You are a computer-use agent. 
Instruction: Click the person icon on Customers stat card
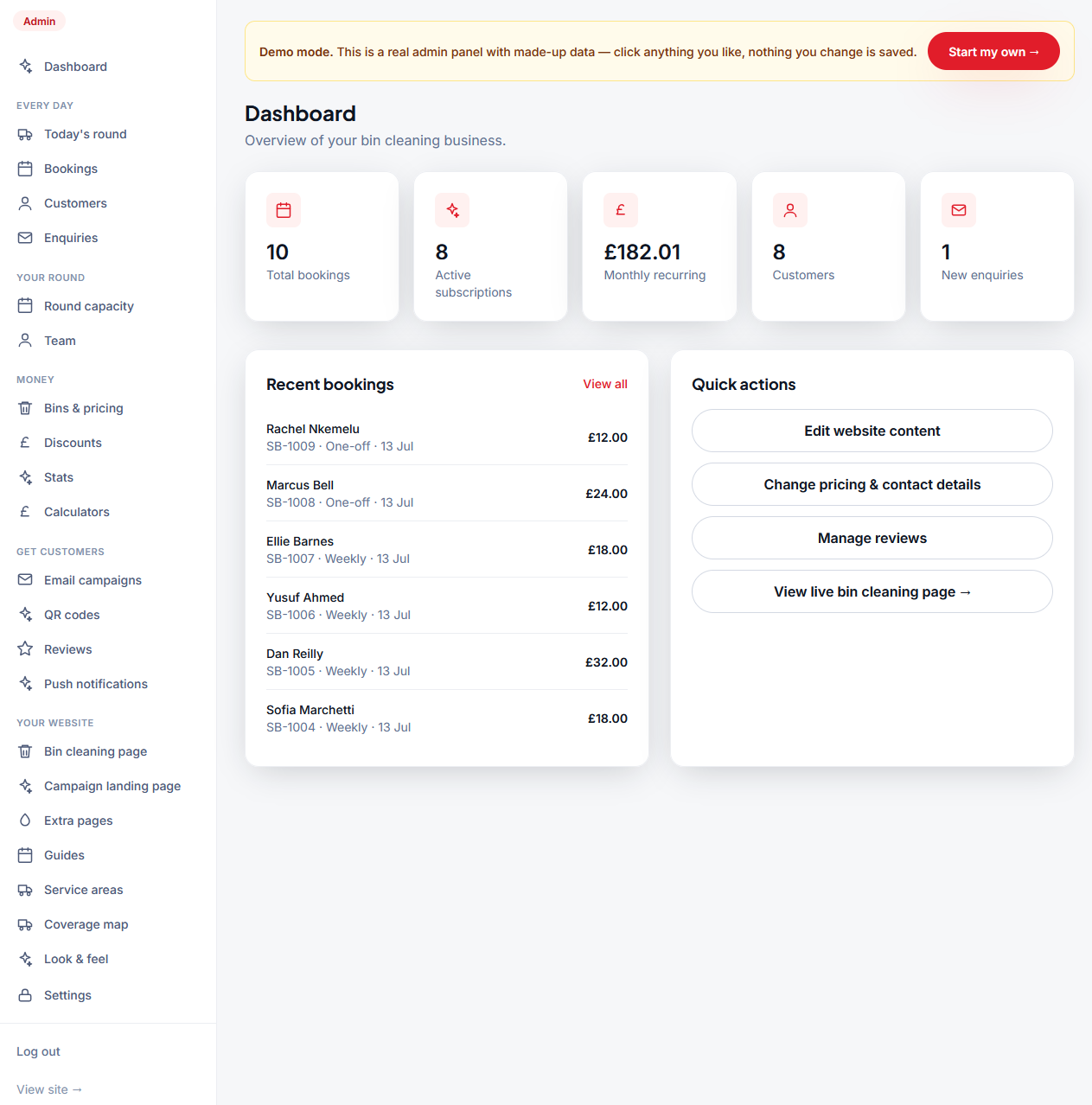coord(790,210)
